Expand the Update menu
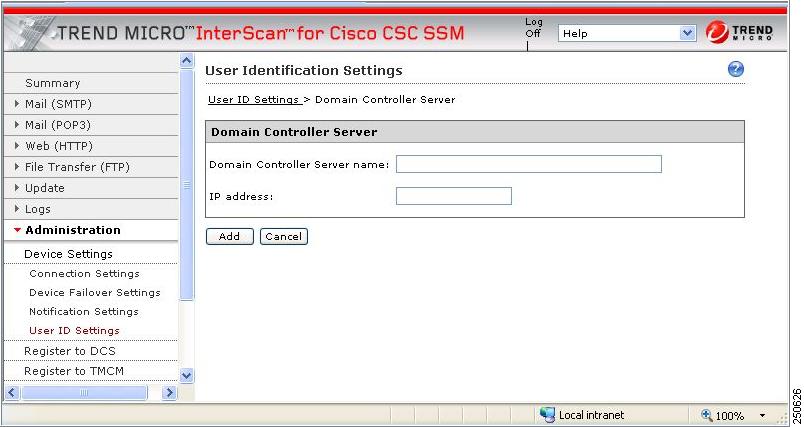Viewport: 804px width, 427px height. 45,188
